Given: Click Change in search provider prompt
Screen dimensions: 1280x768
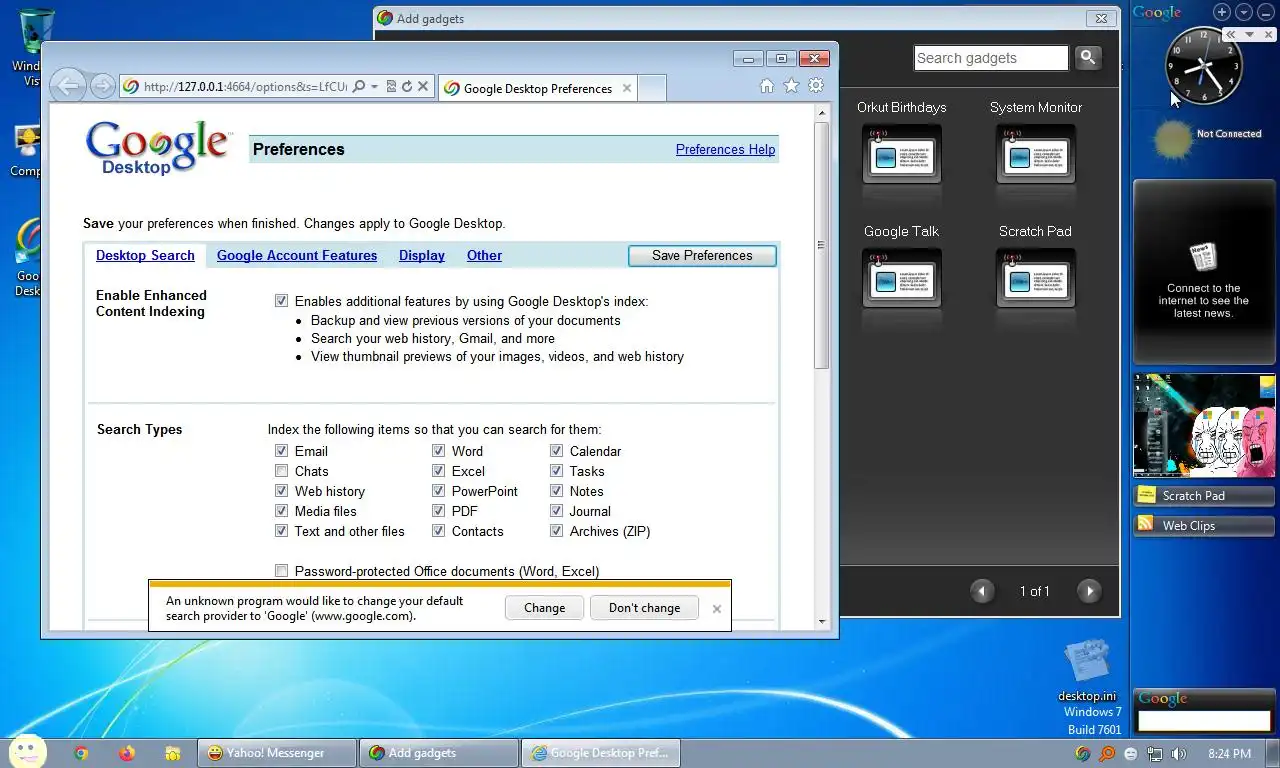Looking at the screenshot, I should [x=544, y=607].
